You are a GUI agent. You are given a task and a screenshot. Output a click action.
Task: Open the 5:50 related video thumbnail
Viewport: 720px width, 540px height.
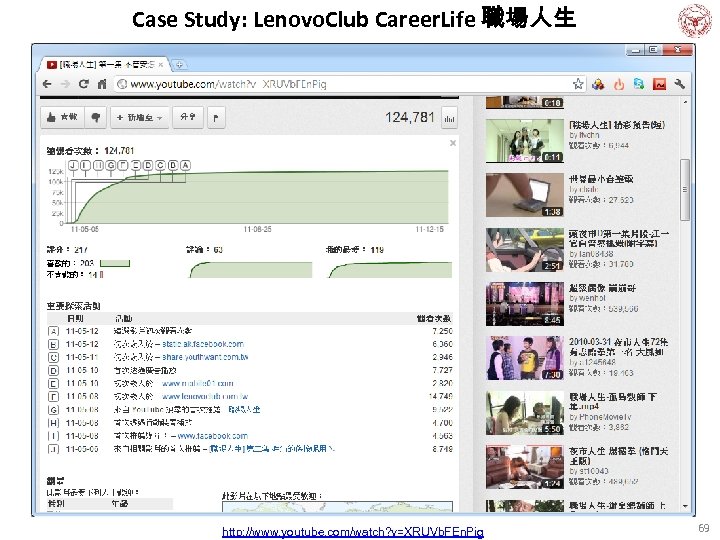pos(525,413)
